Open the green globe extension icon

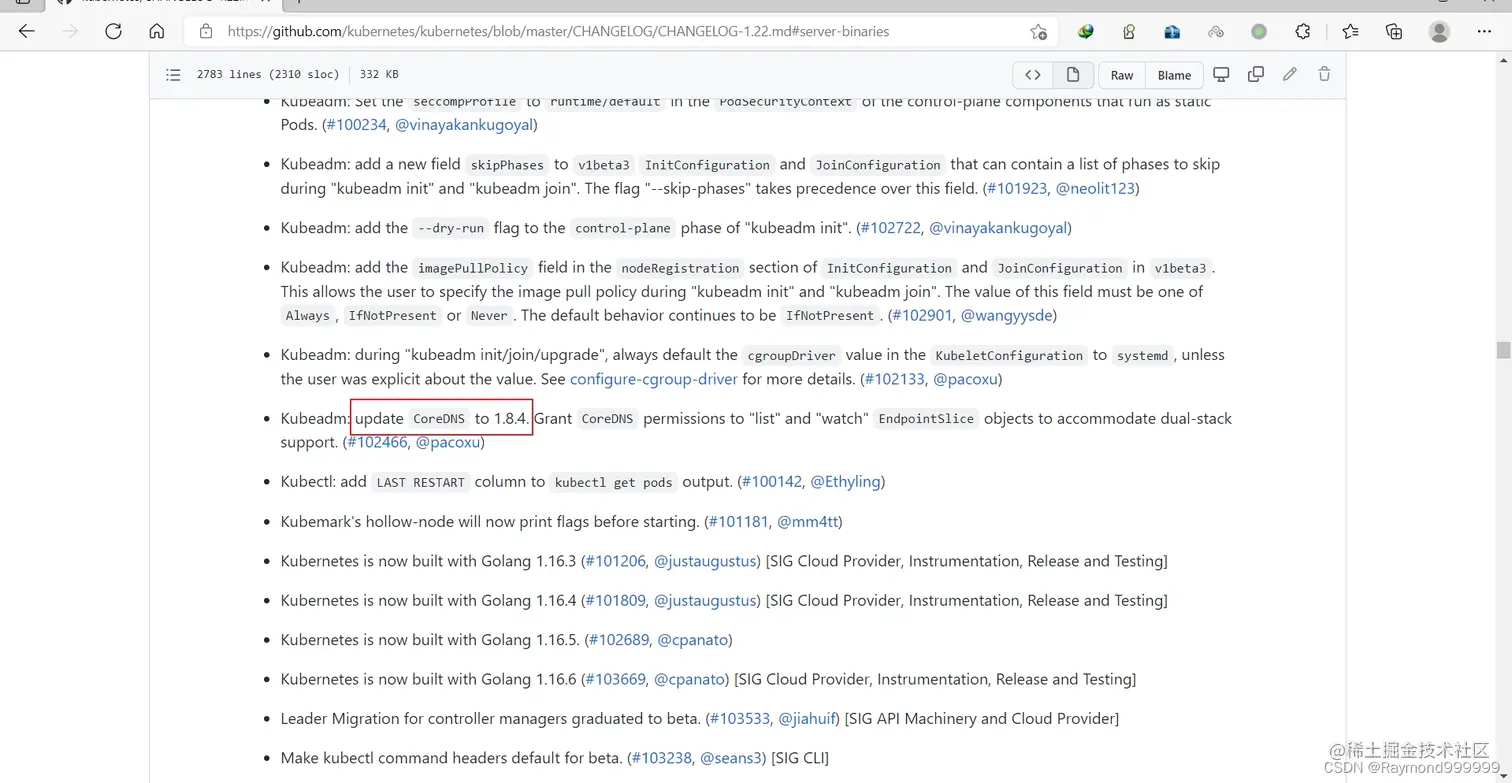click(x=1085, y=31)
